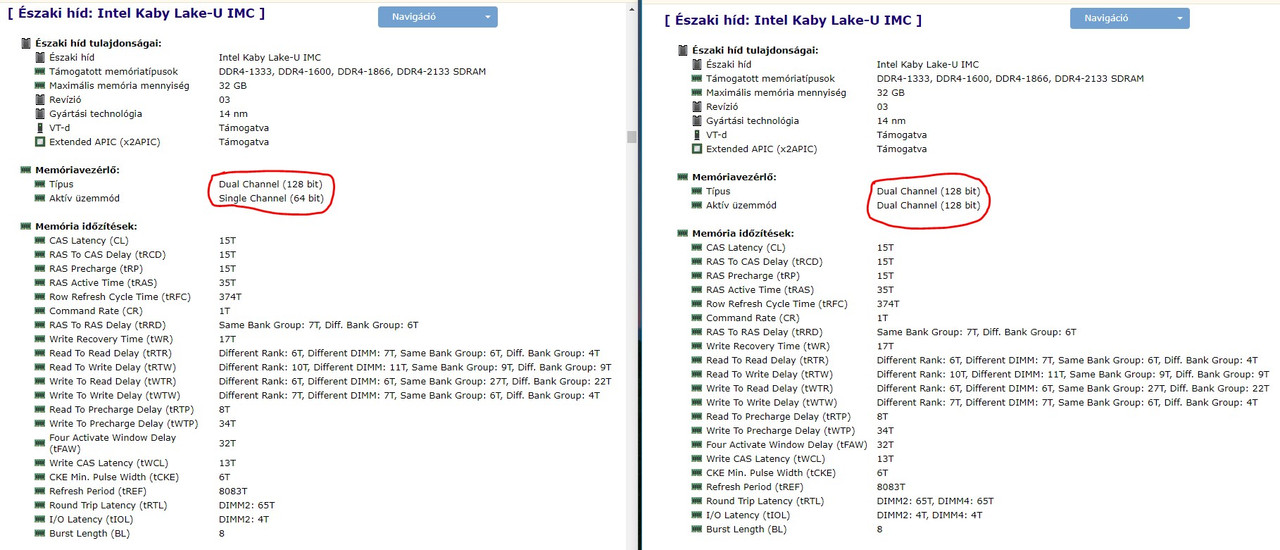
Task: Select the 'DIMM2: 4T, DIMM4: 4T' value
Action: (x=930, y=515)
